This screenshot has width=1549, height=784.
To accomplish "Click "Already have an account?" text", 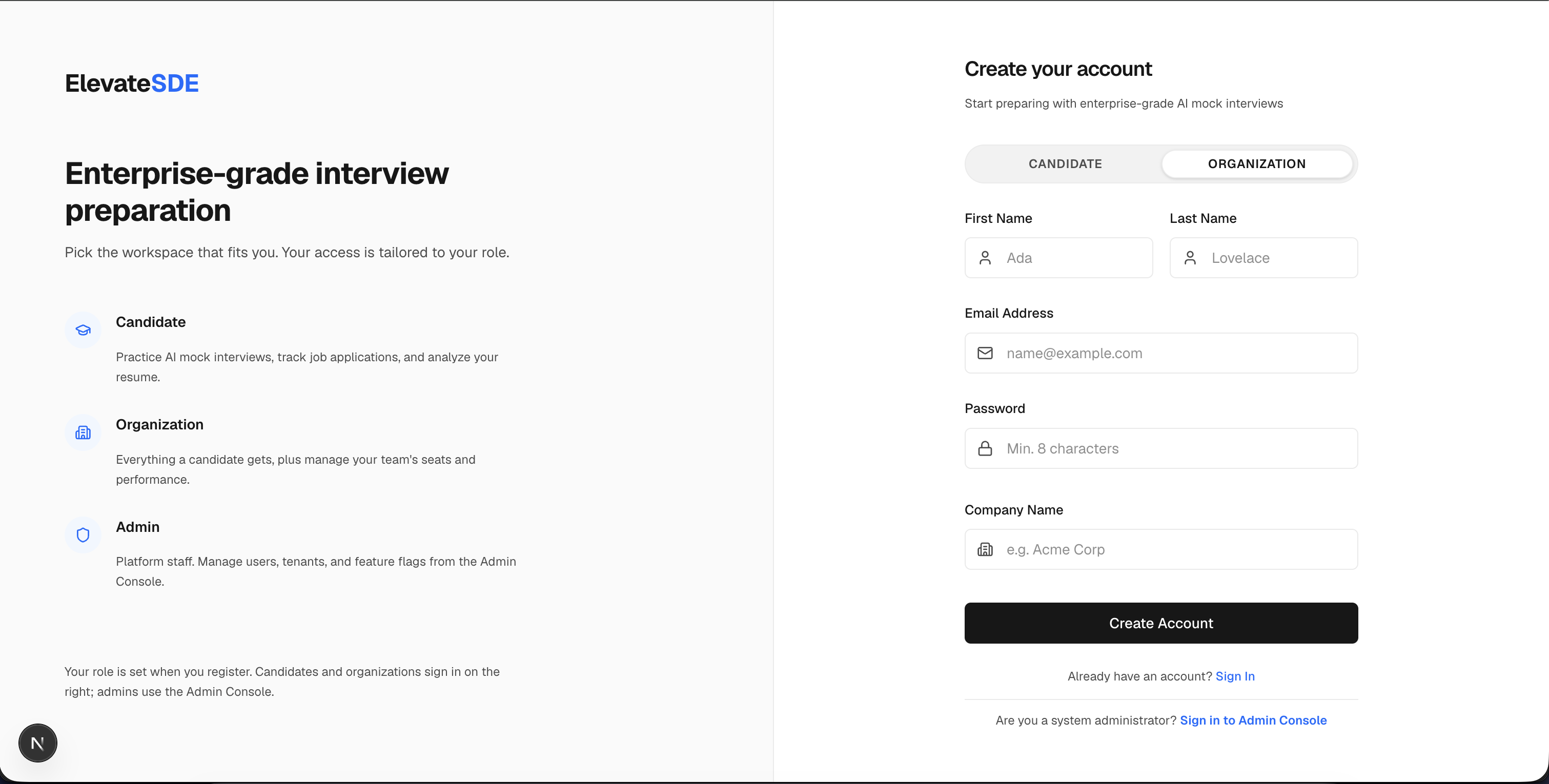I will click(1140, 676).
